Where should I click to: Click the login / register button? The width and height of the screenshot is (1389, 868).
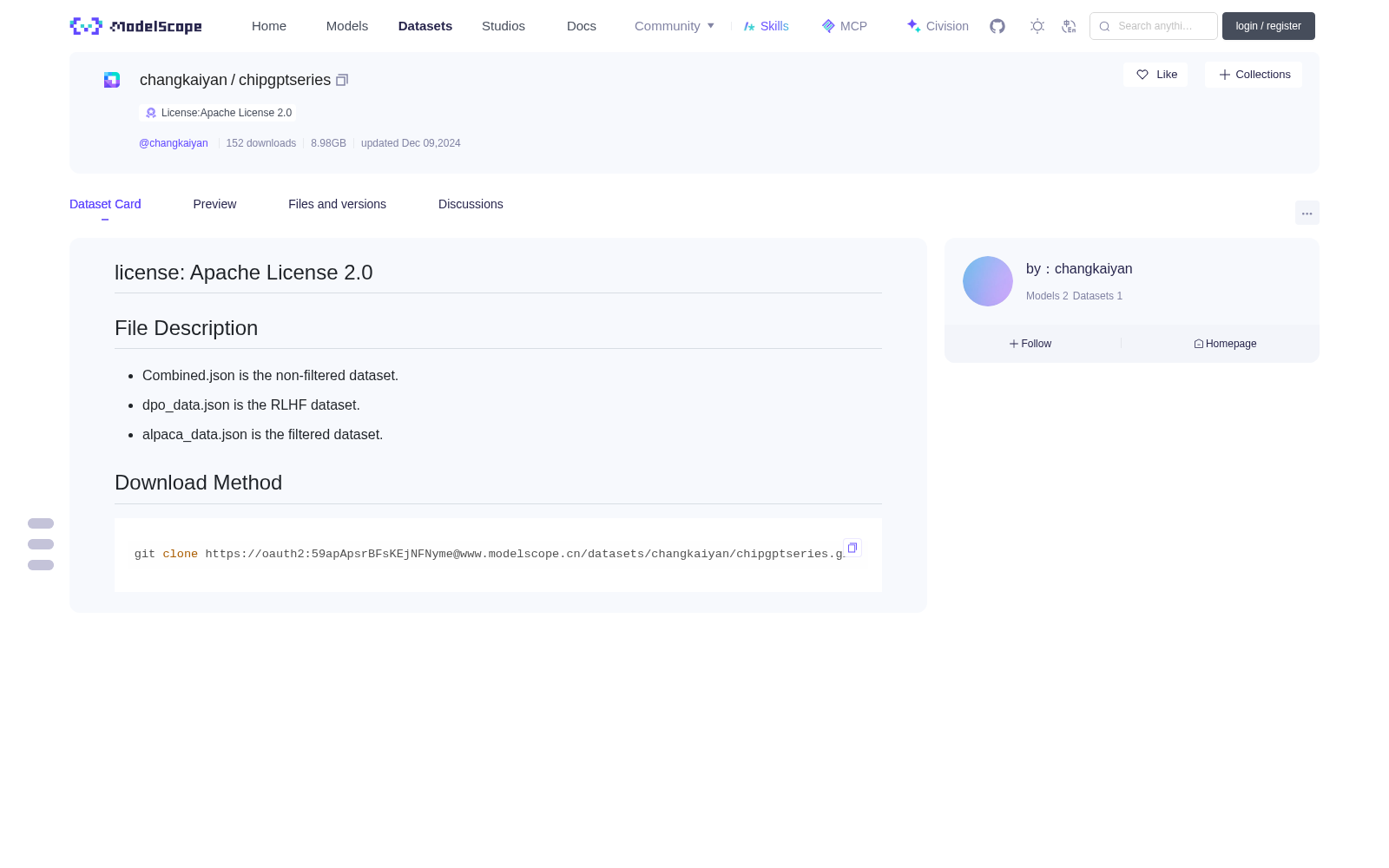[1268, 26]
